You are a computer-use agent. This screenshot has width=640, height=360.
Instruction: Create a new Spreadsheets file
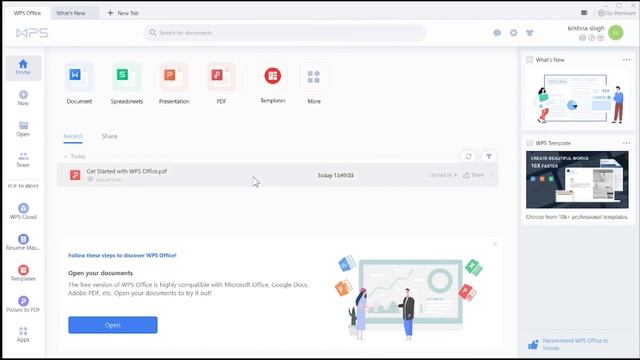point(127,76)
